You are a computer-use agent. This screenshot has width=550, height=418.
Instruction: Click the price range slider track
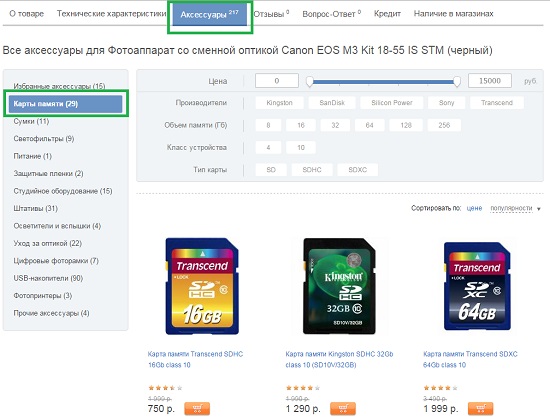pos(383,82)
